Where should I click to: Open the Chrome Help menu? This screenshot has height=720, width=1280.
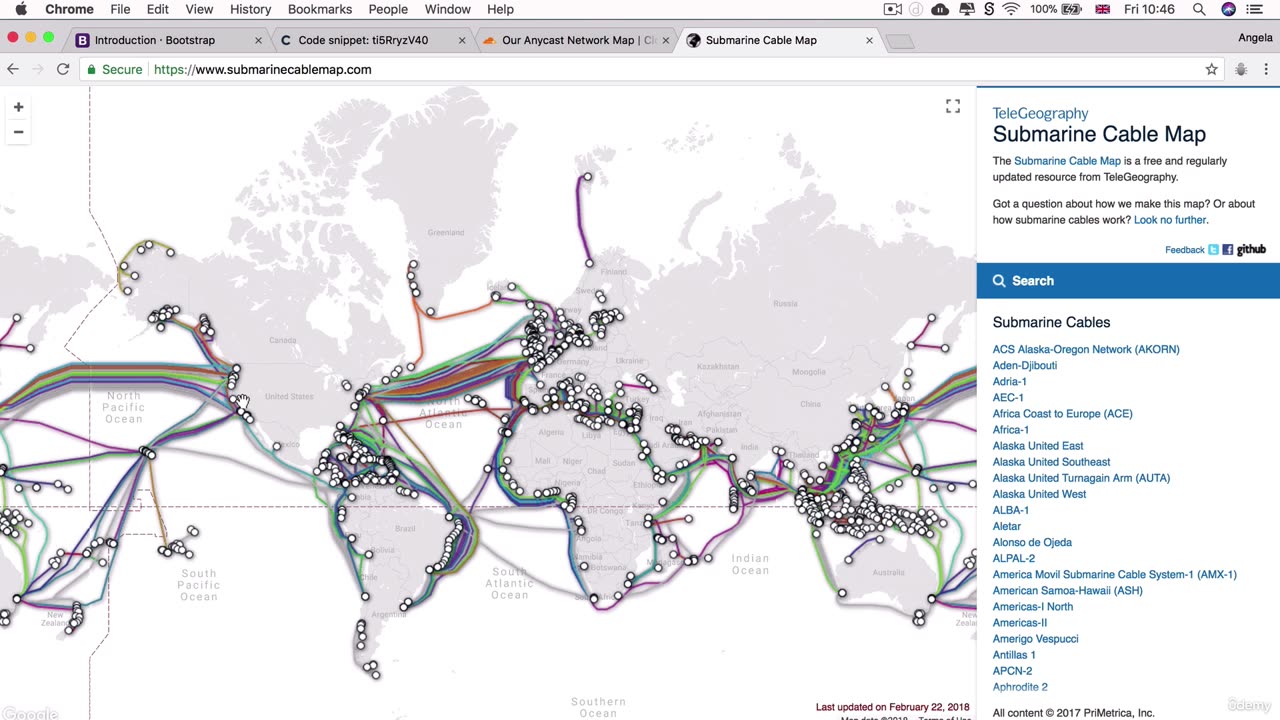coord(500,9)
